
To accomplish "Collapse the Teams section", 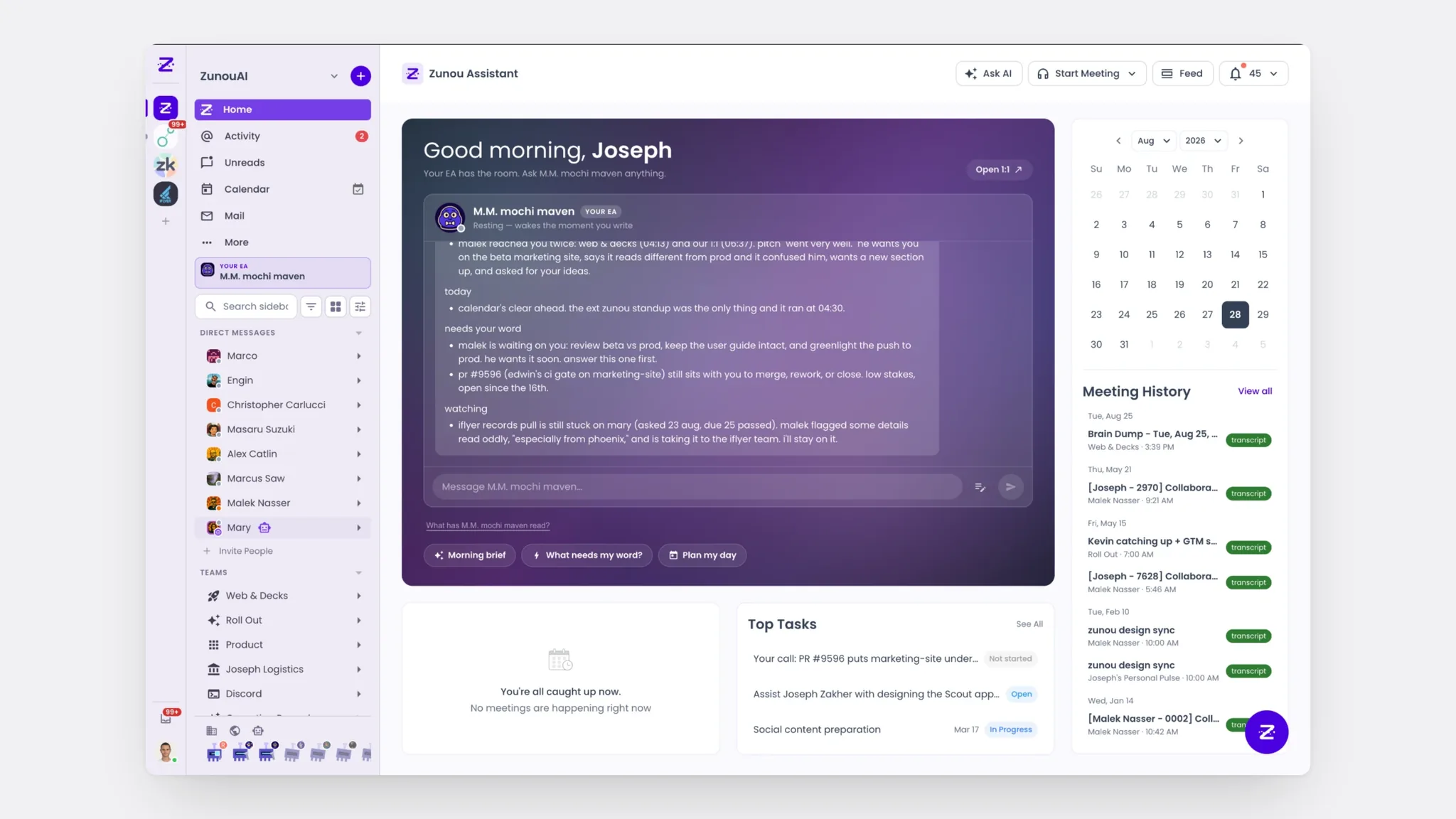I will coord(359,572).
